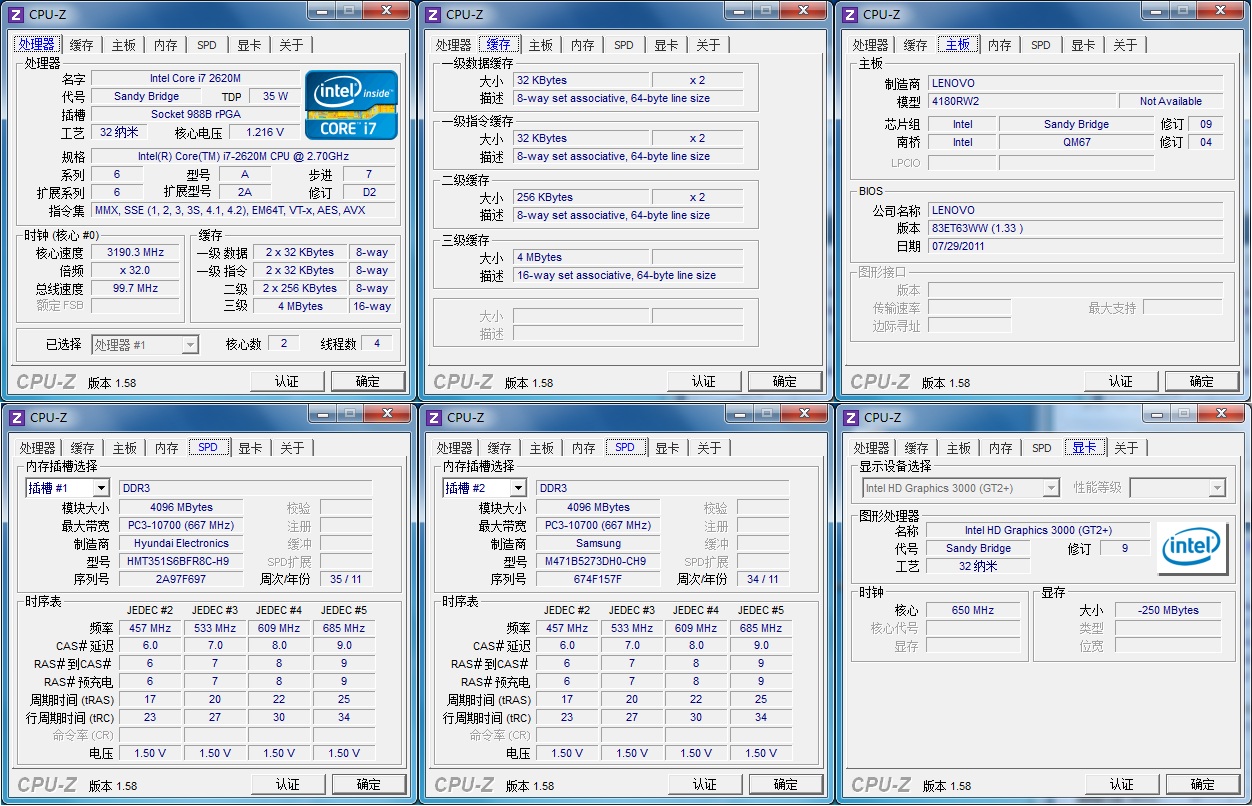Switch to 关于 tab in slot #2 SPD window
This screenshot has width=1252, height=806.
coord(709,448)
